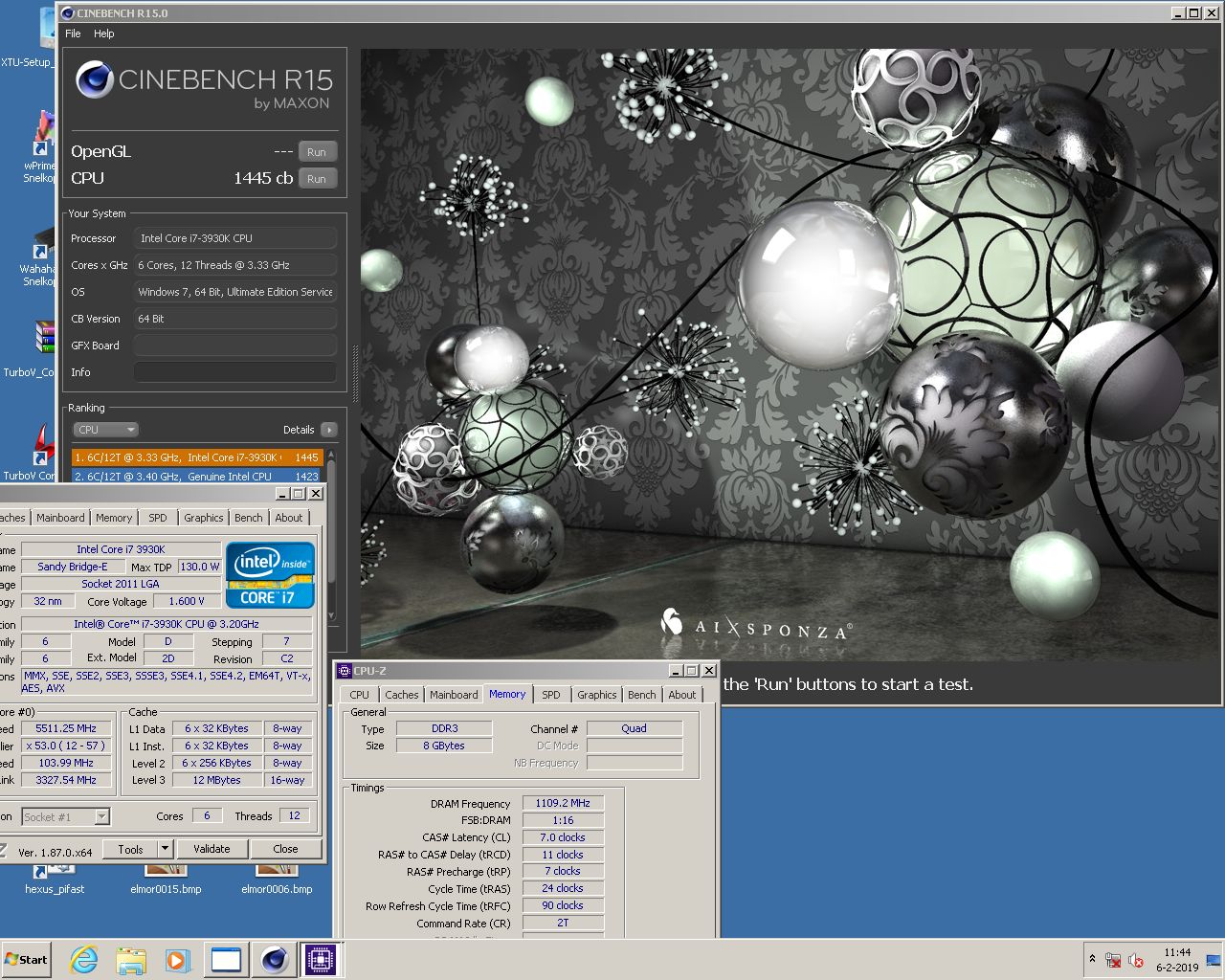This screenshot has height=980, width=1225.
Task: Click the muted volume tray icon
Action: point(1136,960)
